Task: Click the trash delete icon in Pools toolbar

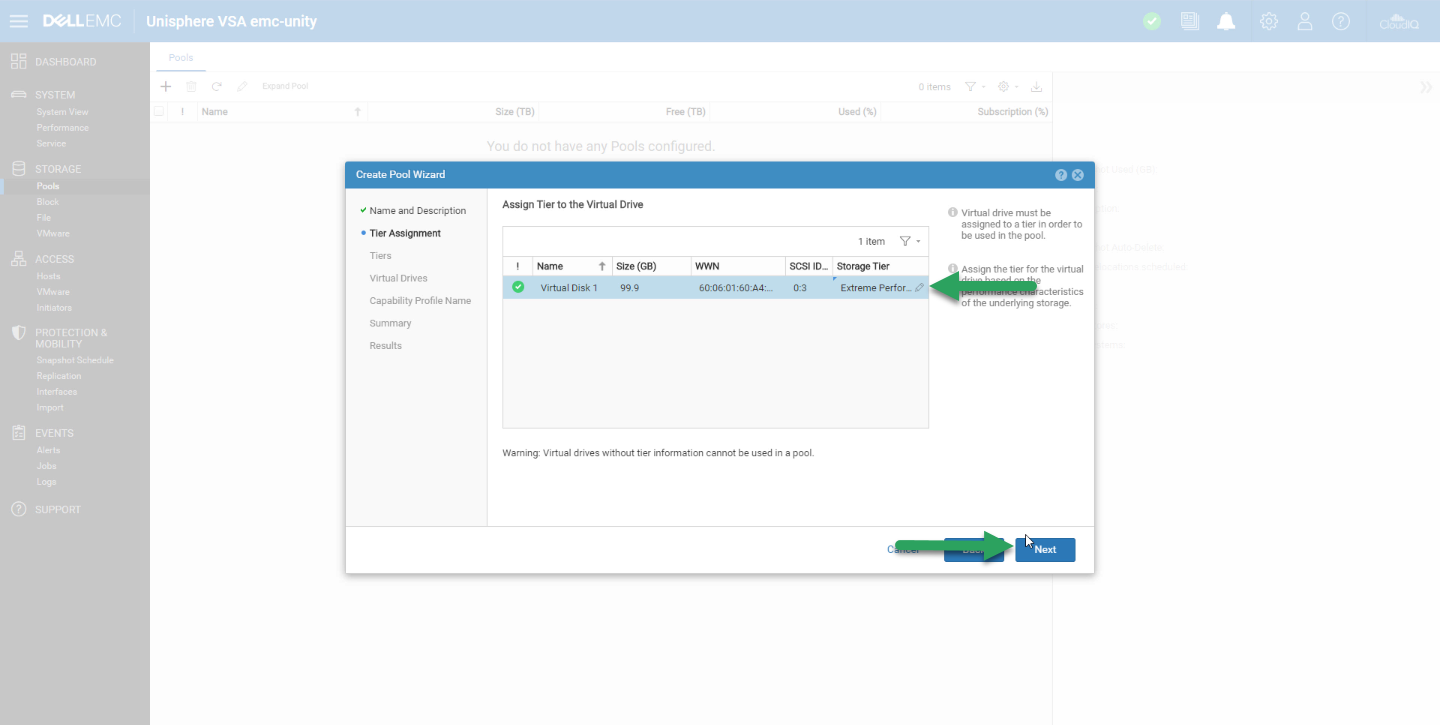Action: point(191,87)
